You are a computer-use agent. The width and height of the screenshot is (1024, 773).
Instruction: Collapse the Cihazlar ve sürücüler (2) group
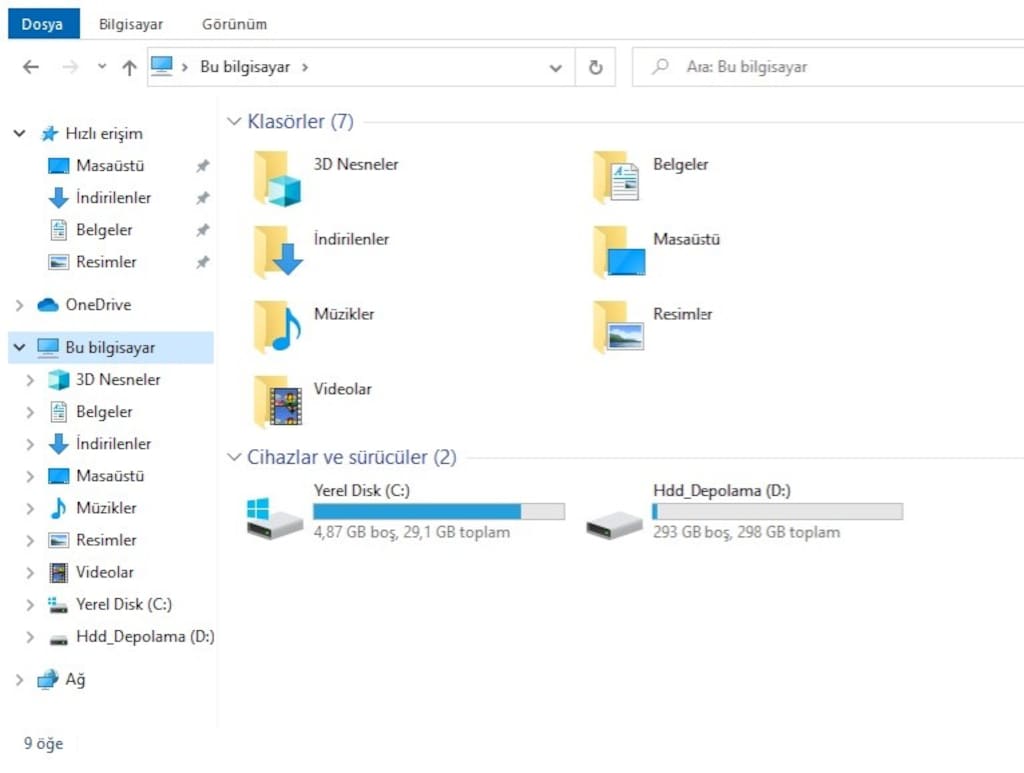point(234,458)
